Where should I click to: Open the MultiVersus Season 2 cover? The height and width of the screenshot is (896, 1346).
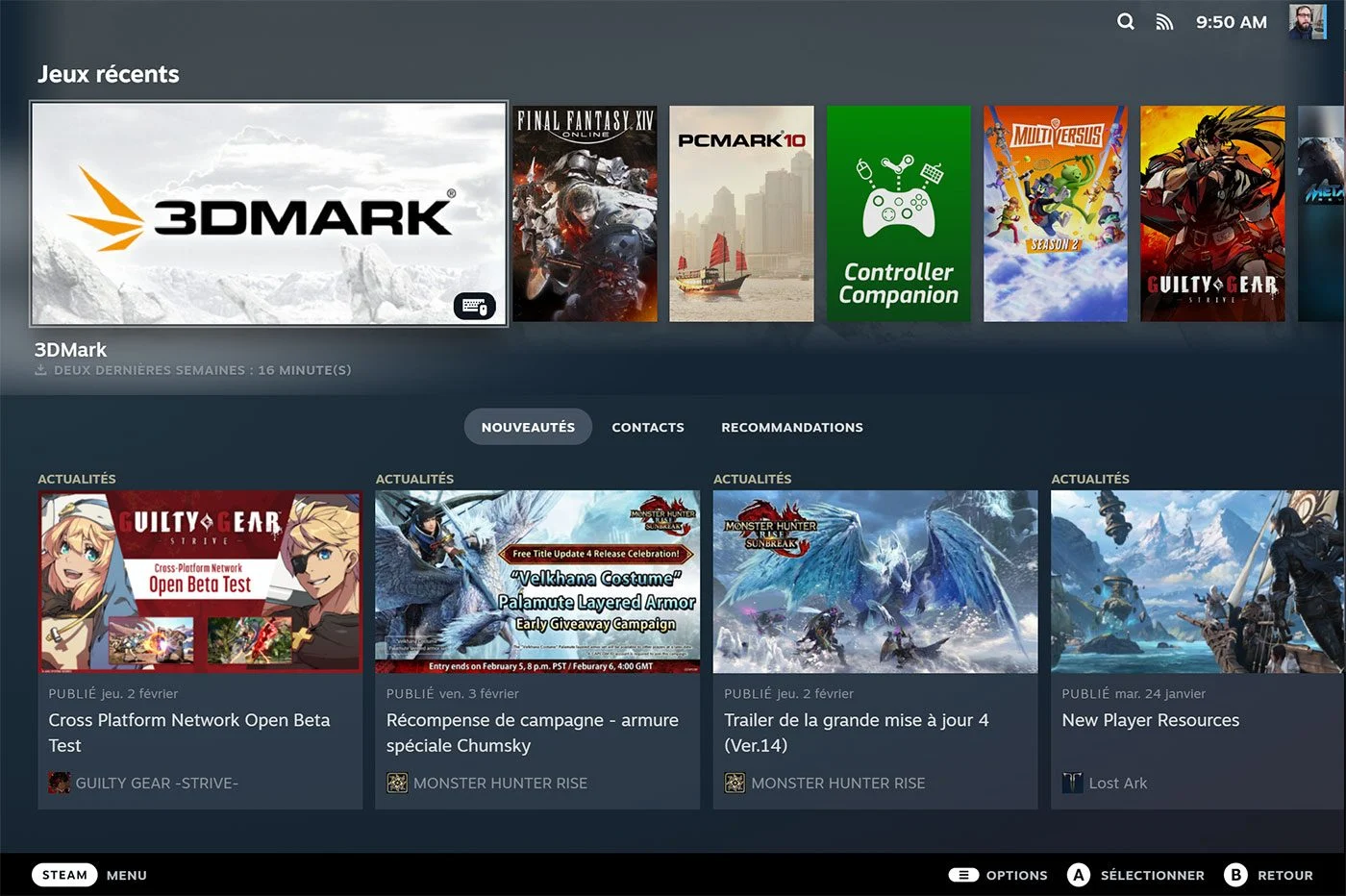pyautogui.click(x=1056, y=213)
